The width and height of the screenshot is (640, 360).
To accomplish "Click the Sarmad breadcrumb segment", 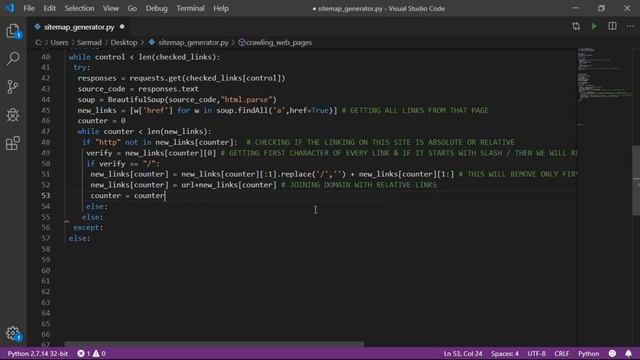I will tap(89, 42).
